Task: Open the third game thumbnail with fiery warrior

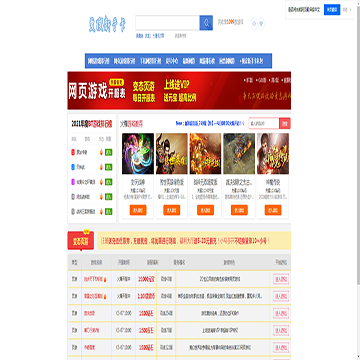Action: tap(205, 154)
